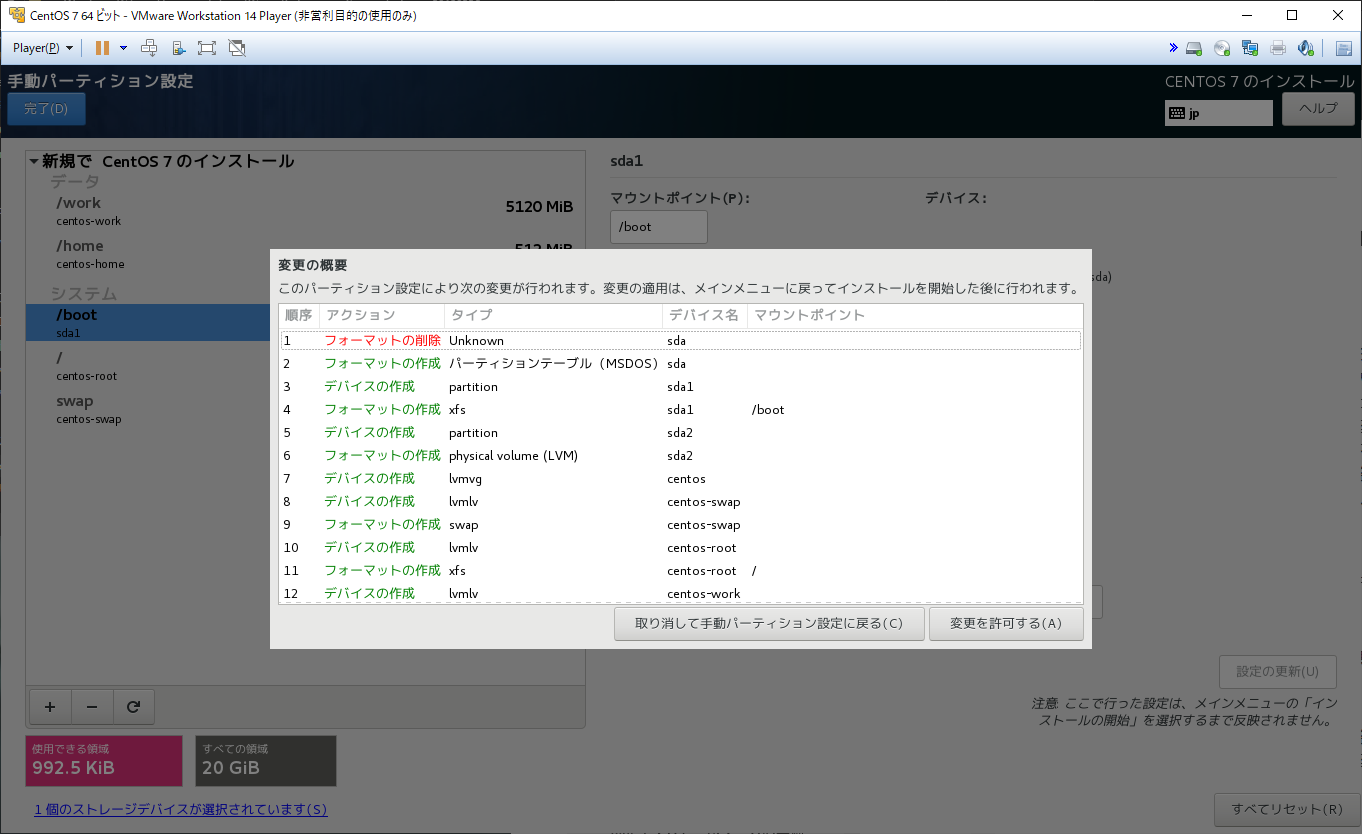Open the power options arrow beside pause
Image resolution: width=1362 pixels, height=834 pixels.
click(123, 48)
